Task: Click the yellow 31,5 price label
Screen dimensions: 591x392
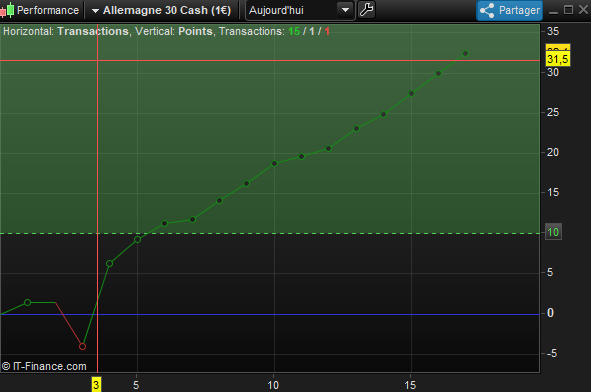Action: (558, 59)
